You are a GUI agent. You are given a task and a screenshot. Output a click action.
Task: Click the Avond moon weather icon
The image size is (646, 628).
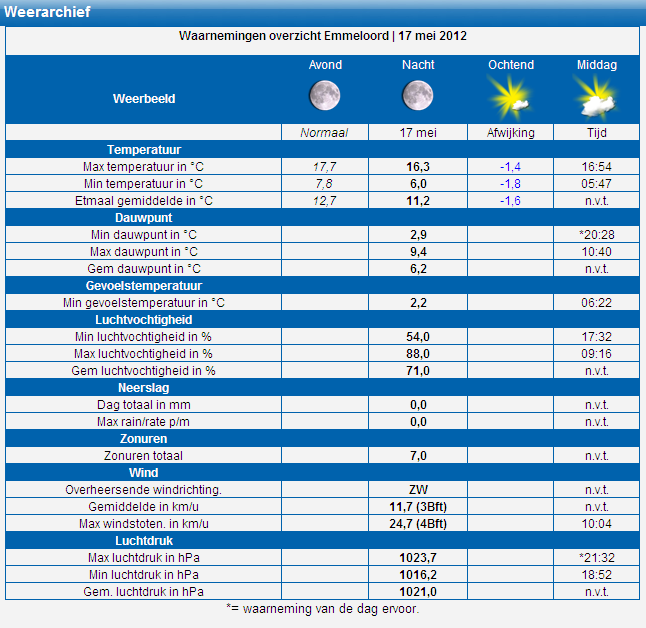pyautogui.click(x=324, y=96)
